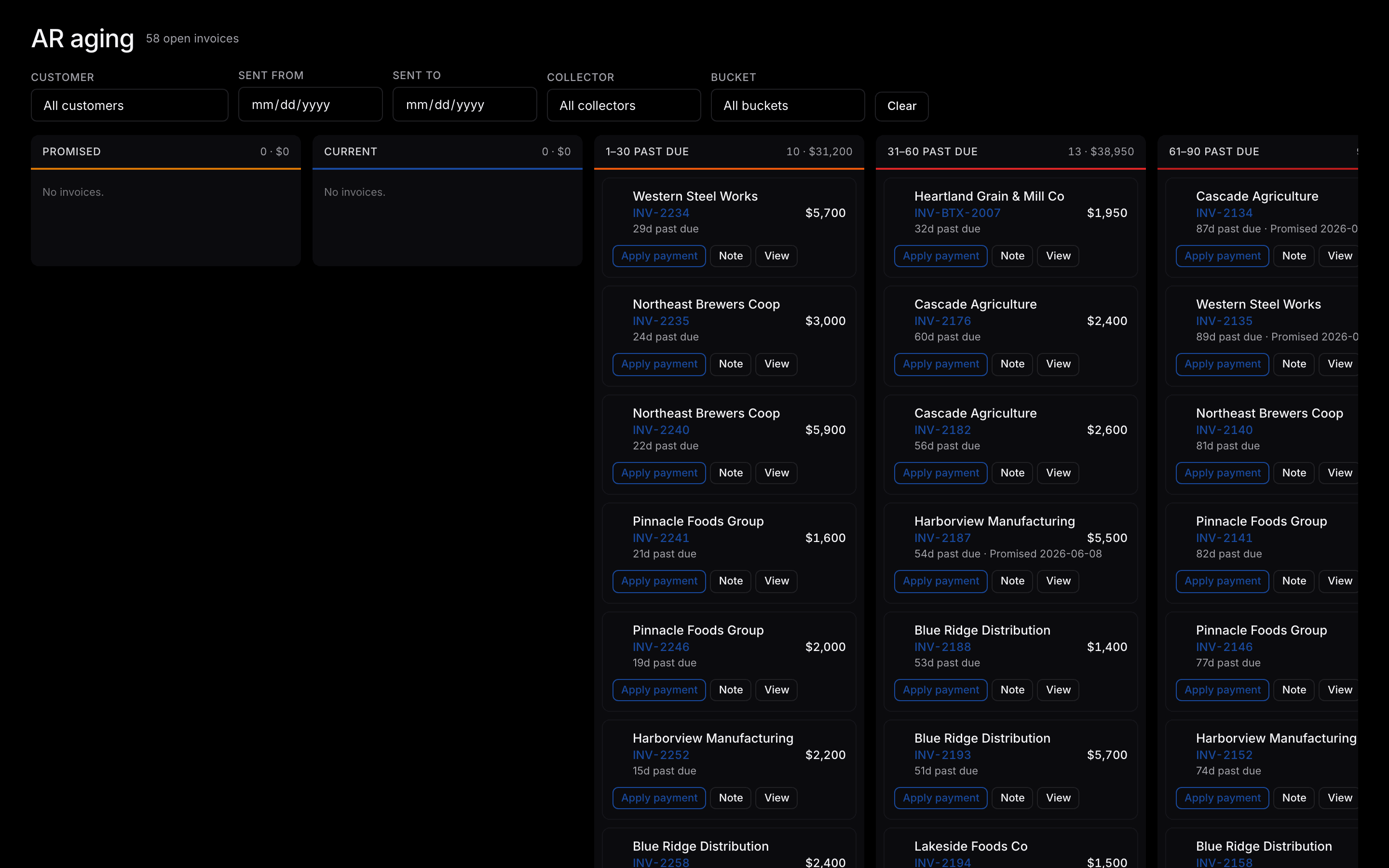The image size is (1389, 868).
Task: Apply payment to Western Steel Works INV-2135
Action: 1222,364
